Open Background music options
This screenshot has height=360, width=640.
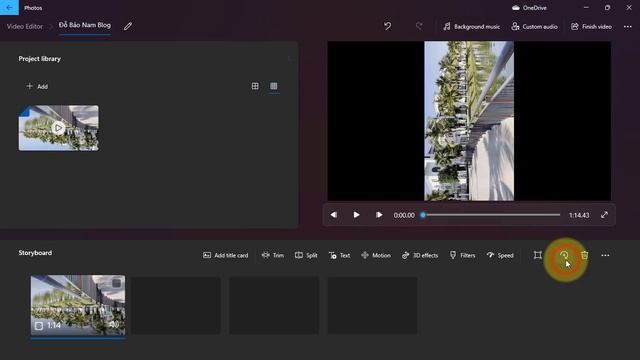[x=471, y=27]
